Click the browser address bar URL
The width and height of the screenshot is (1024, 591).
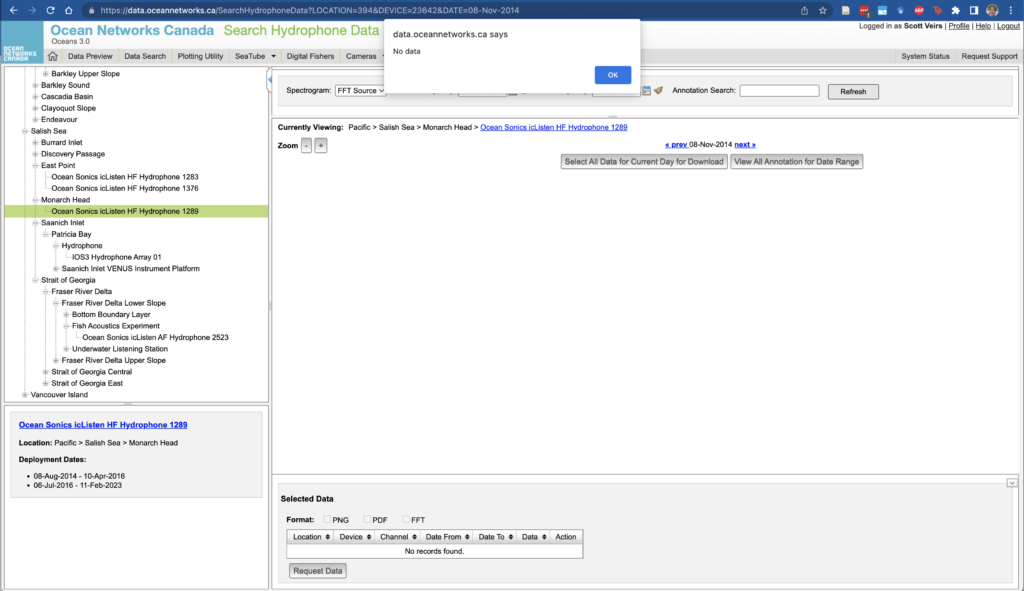point(310,10)
